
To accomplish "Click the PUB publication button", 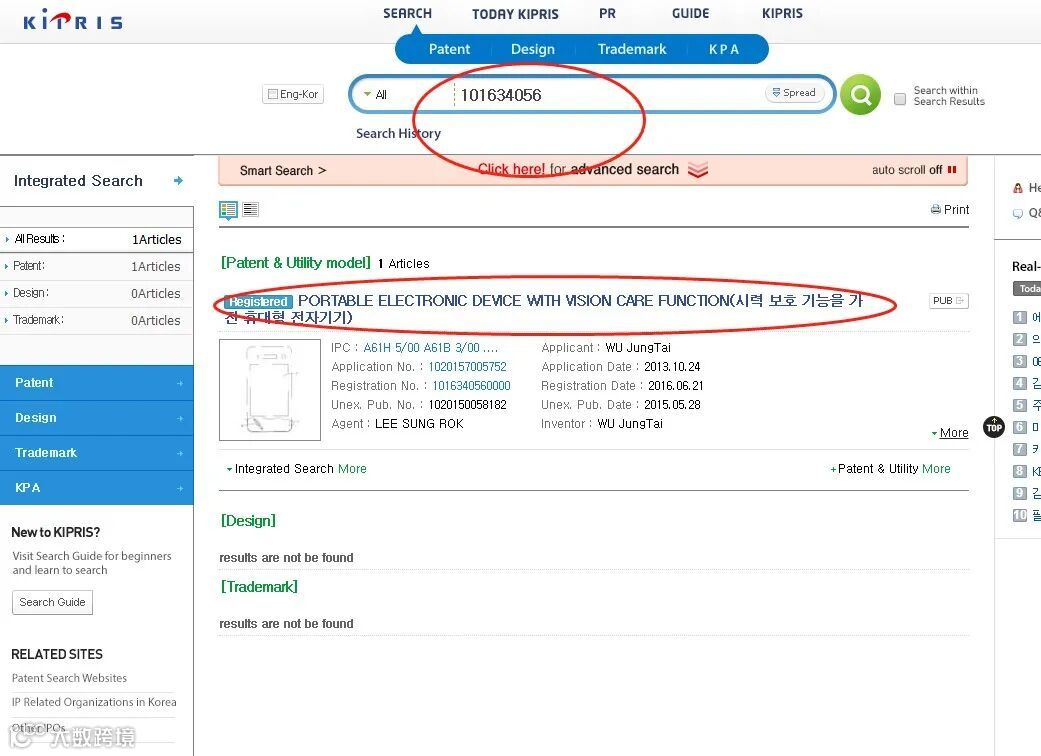I will (948, 301).
